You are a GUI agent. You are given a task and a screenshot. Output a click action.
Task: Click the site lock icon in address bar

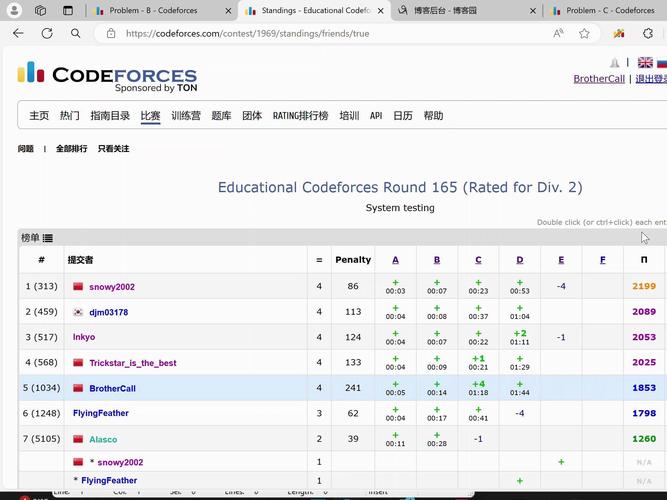pyautogui.click(x=111, y=33)
